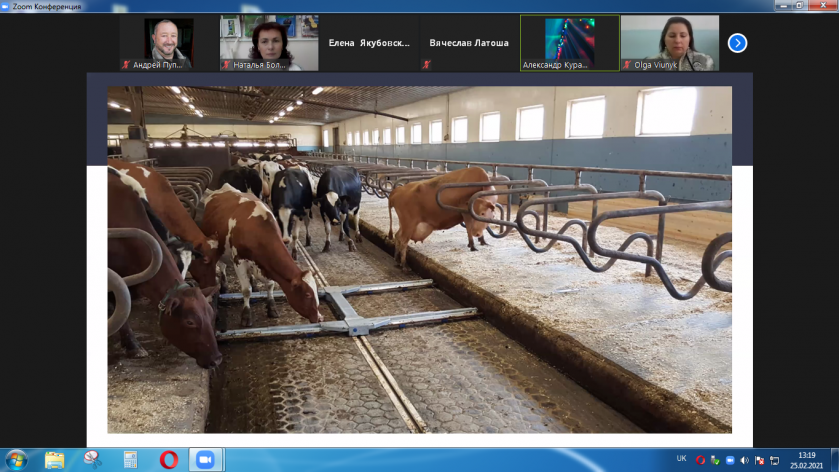Click Opera icon in system tray

tap(700, 460)
